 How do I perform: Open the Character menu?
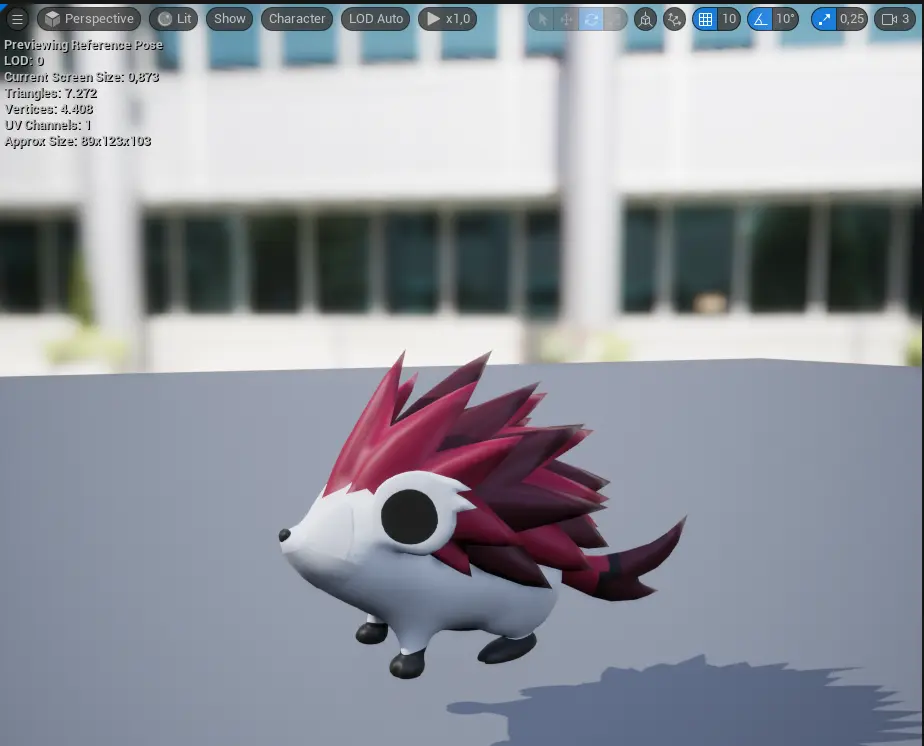tap(297, 19)
